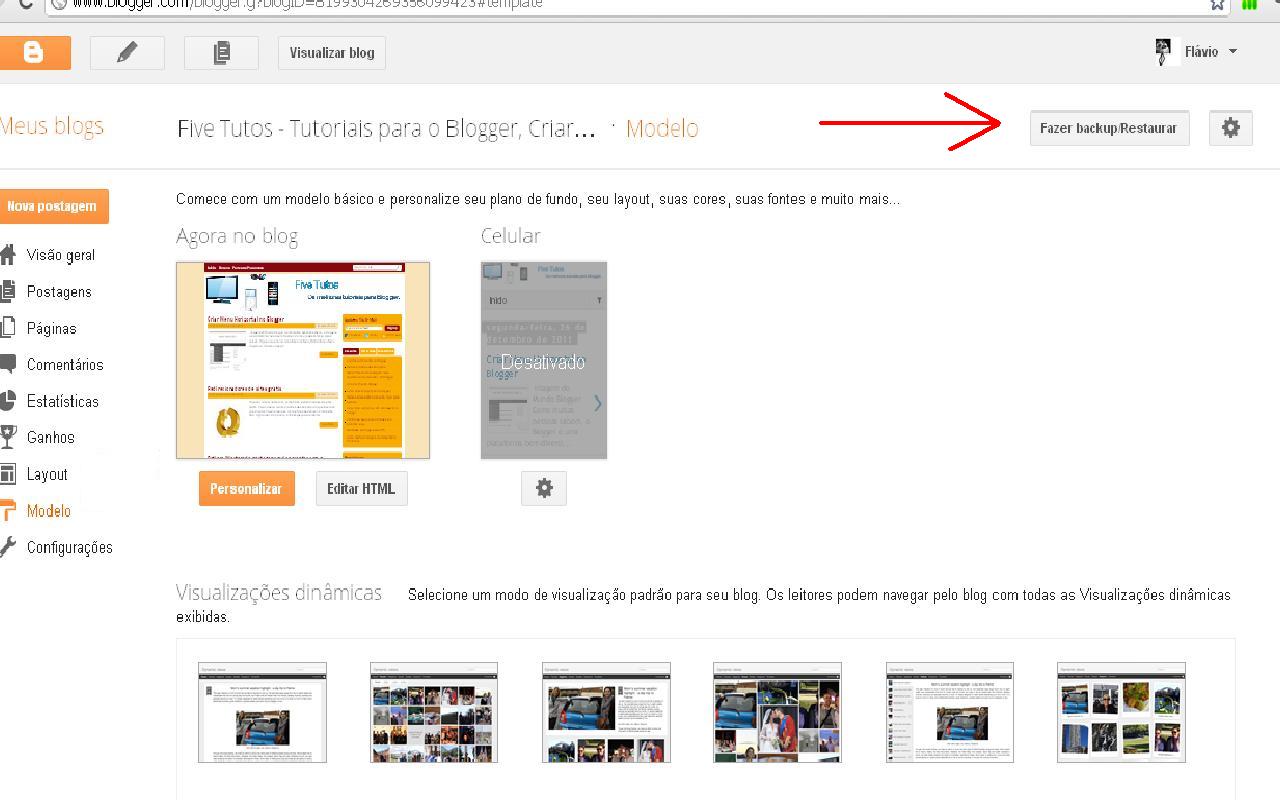Screen dimensions: 1280x800
Task: Click the Estatísticas pie chart icon
Action: coord(8,400)
